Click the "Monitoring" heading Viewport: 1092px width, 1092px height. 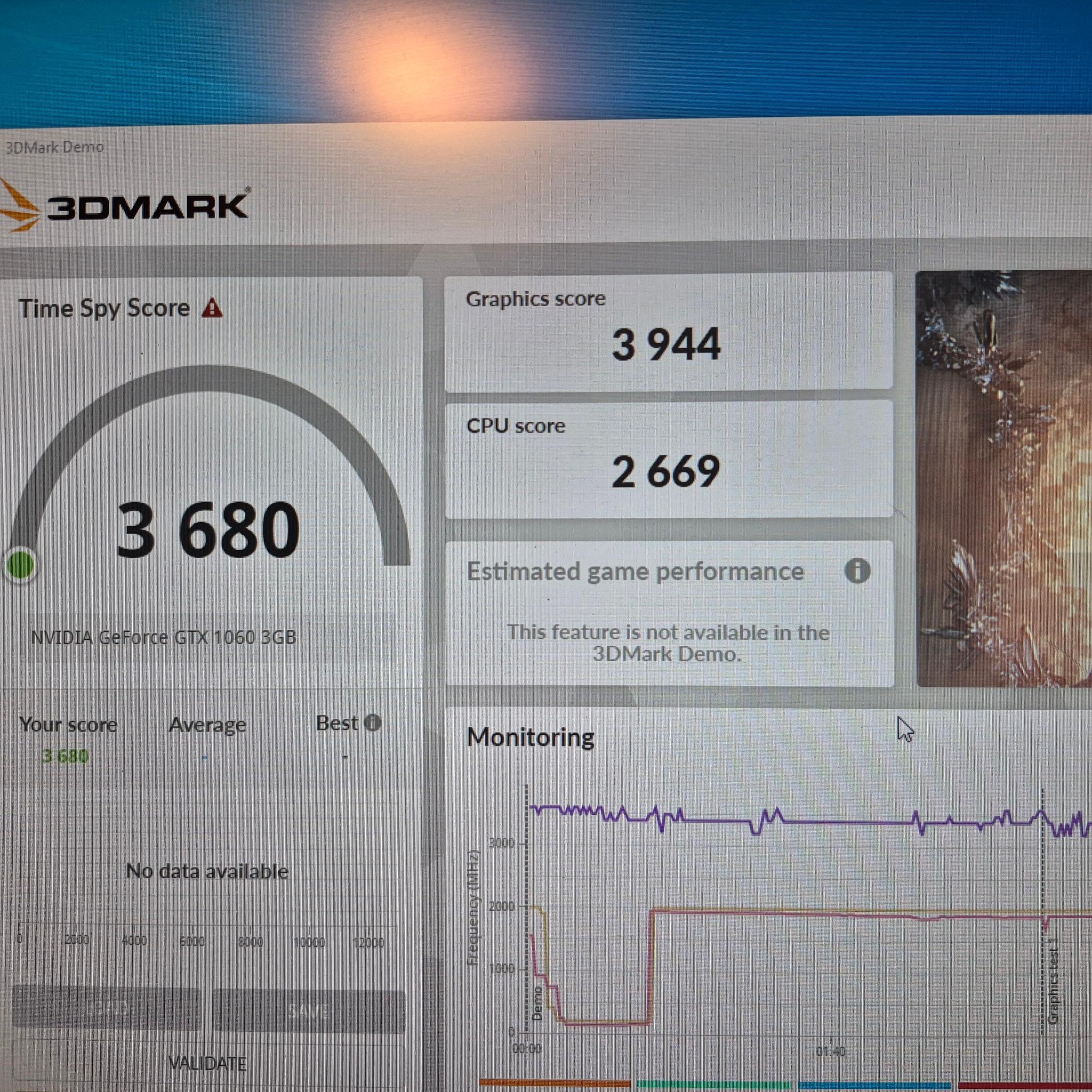pos(531,737)
